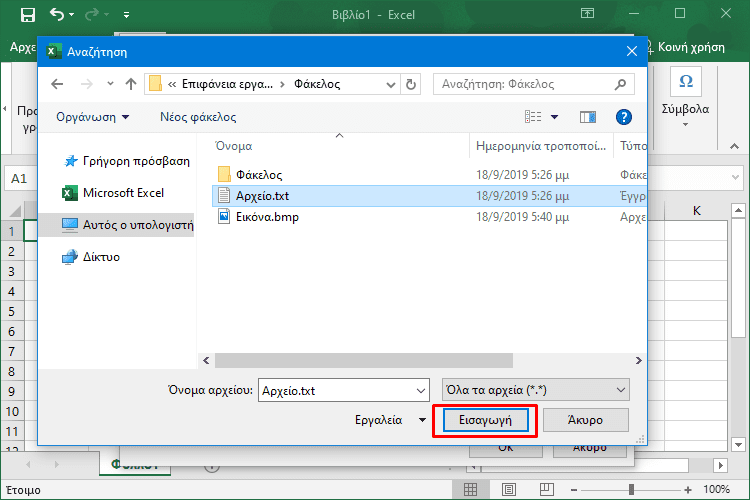This screenshot has width=750, height=500.
Task: Click the Ribbon Display Options icon
Action: (x=587, y=13)
